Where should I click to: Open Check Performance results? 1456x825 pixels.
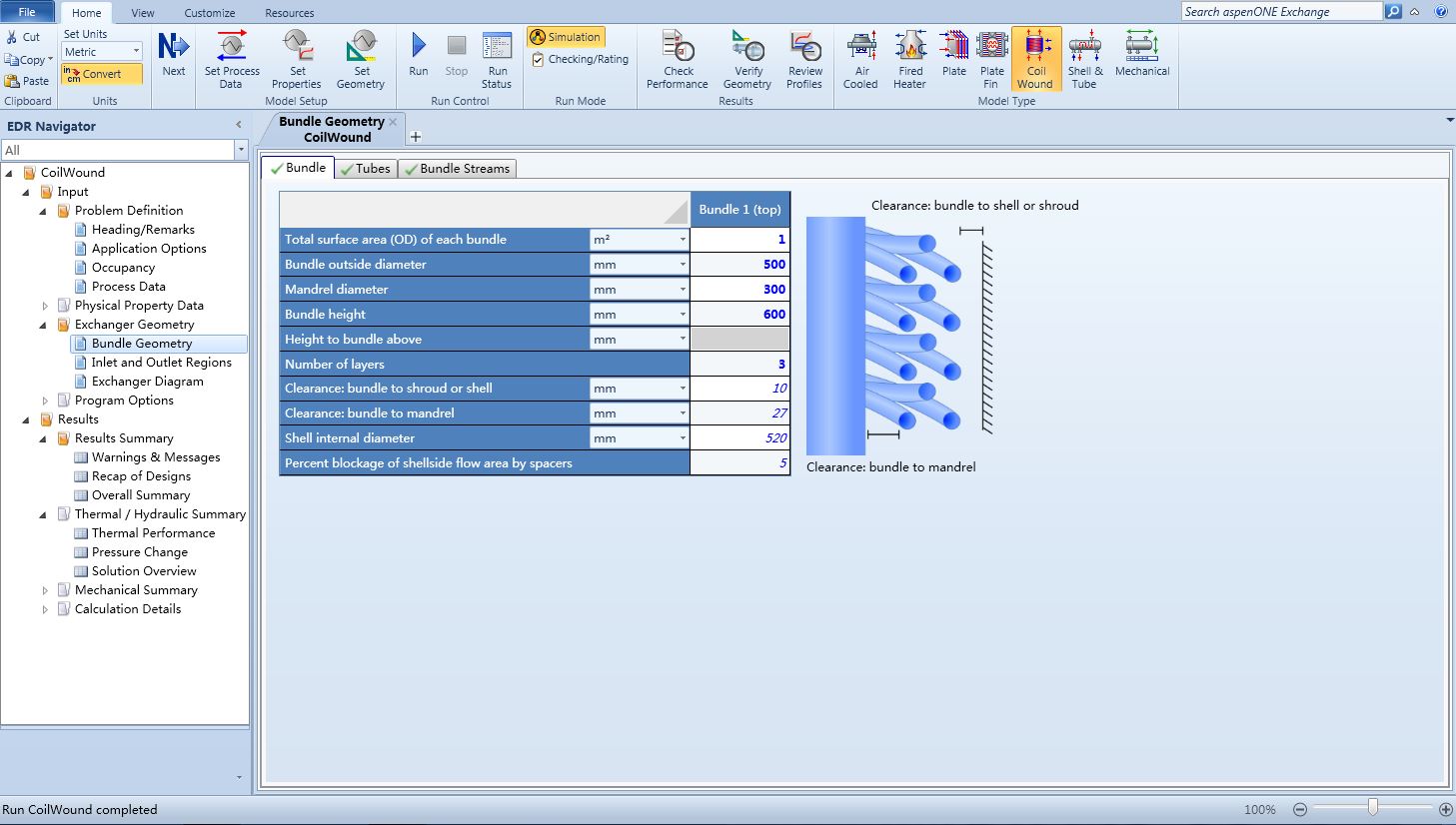point(678,59)
